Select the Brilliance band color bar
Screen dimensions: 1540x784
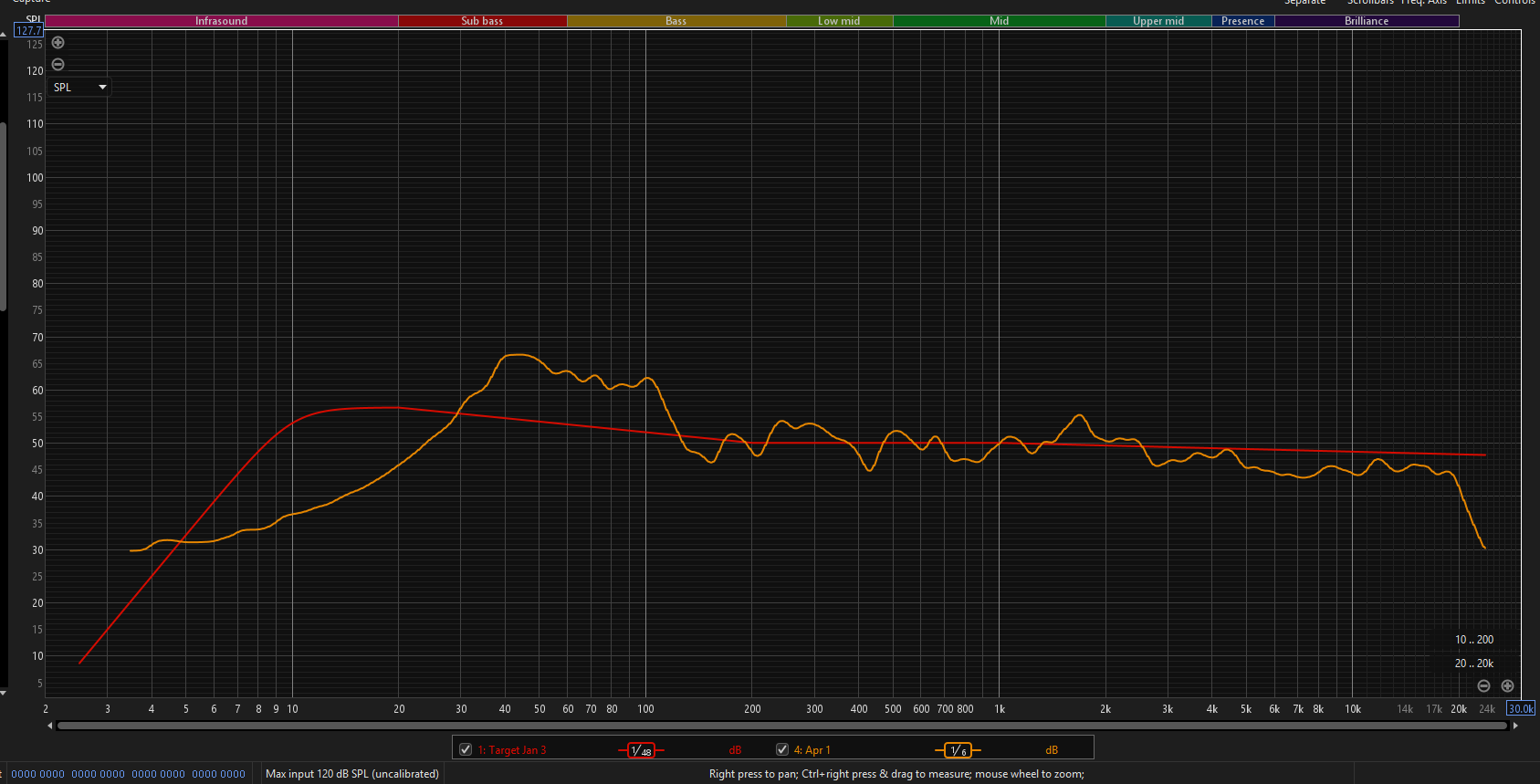(x=1366, y=21)
